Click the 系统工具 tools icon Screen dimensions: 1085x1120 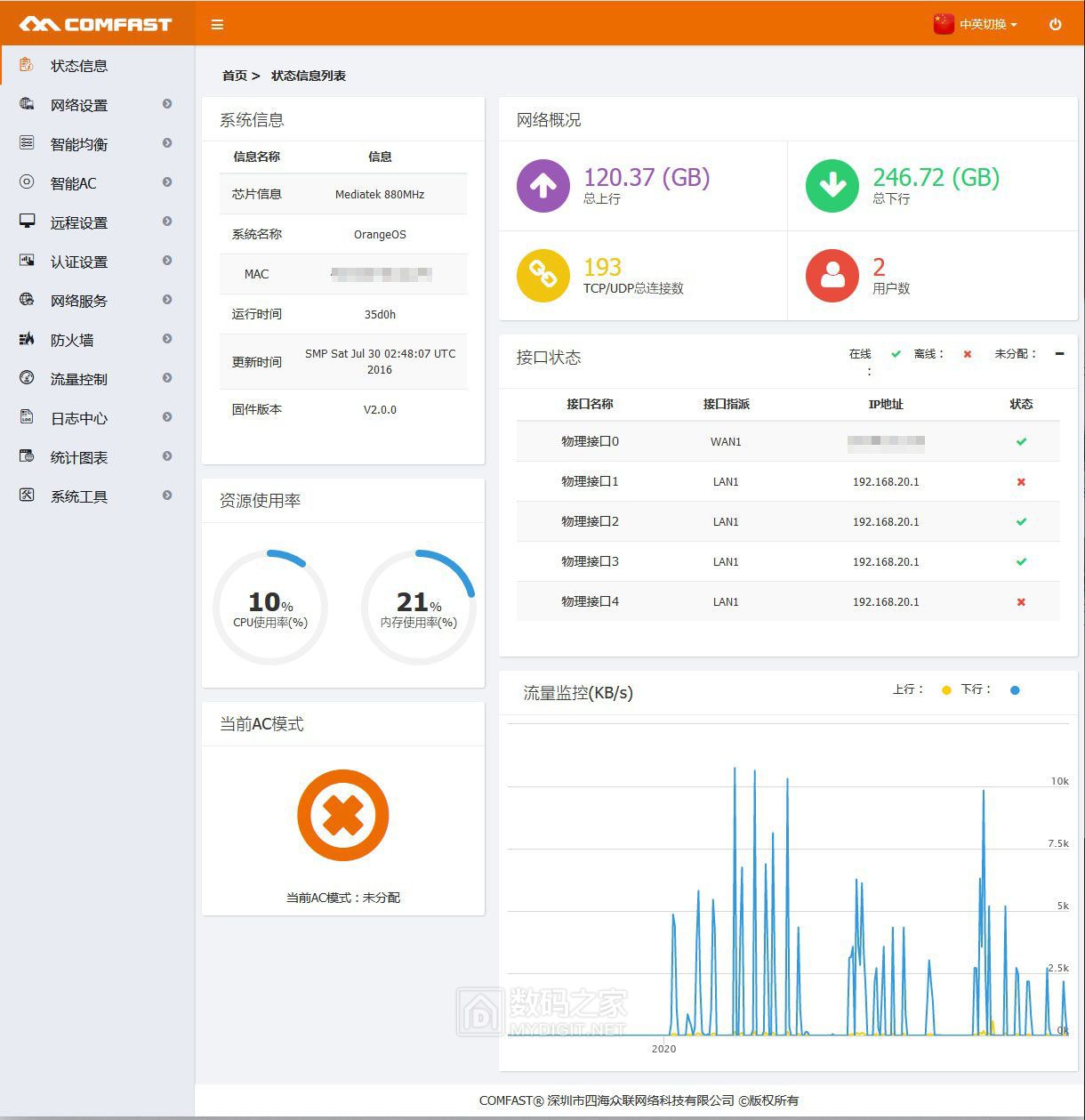(x=27, y=495)
